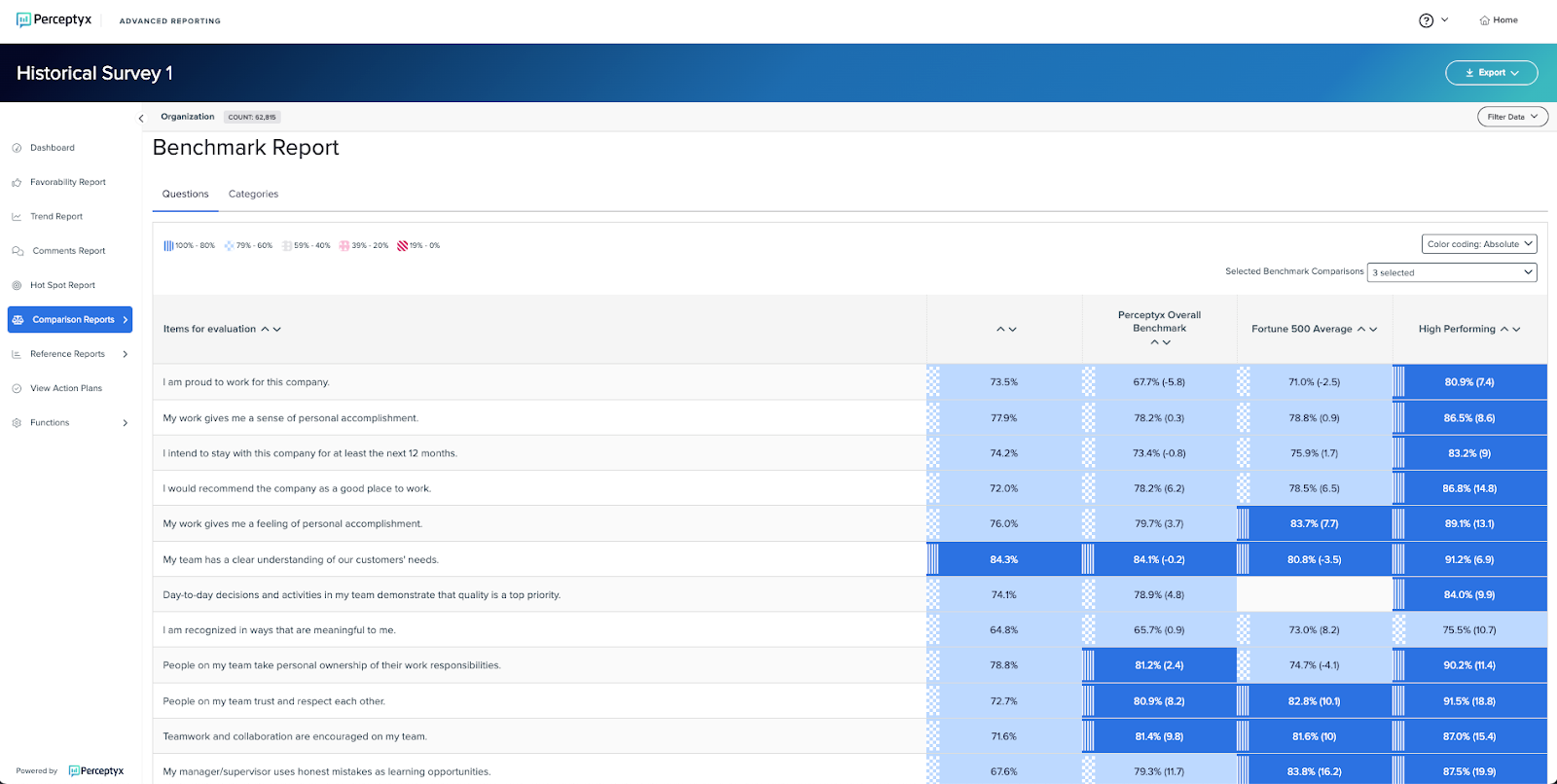This screenshot has height=784, width=1557.
Task: Click the Organization label
Action: click(x=187, y=117)
